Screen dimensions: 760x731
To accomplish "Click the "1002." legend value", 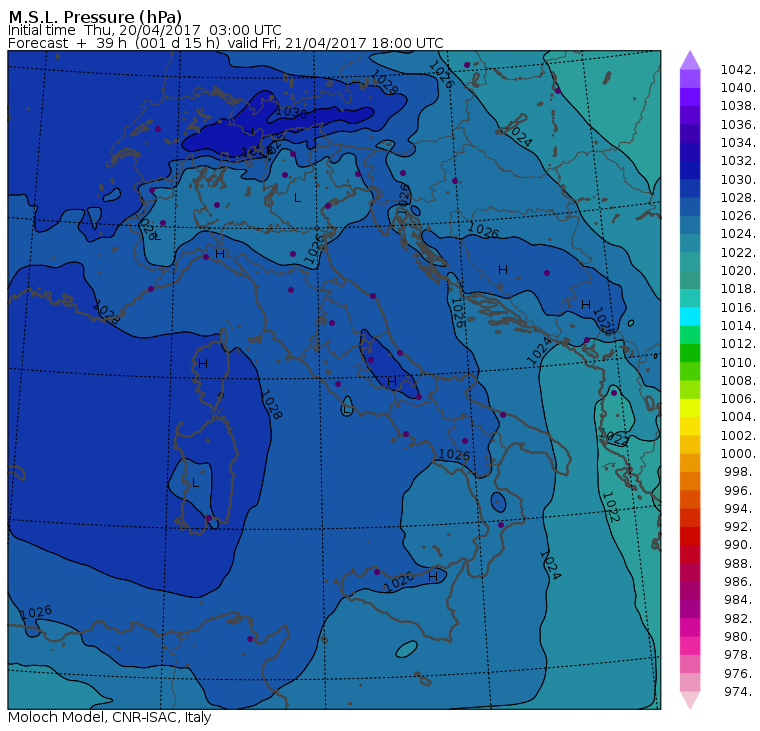I will 738,436.
